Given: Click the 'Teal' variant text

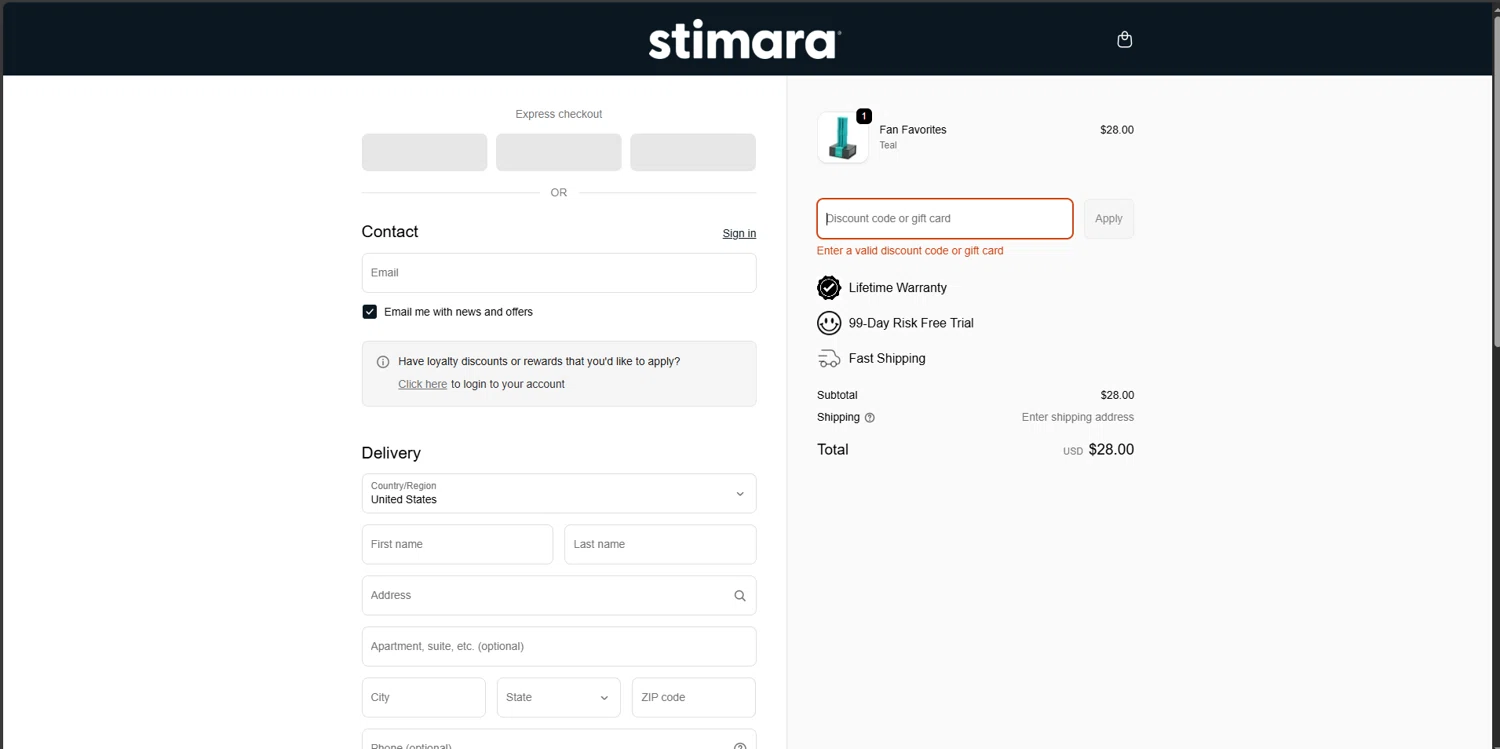Looking at the screenshot, I should pyautogui.click(x=888, y=146).
